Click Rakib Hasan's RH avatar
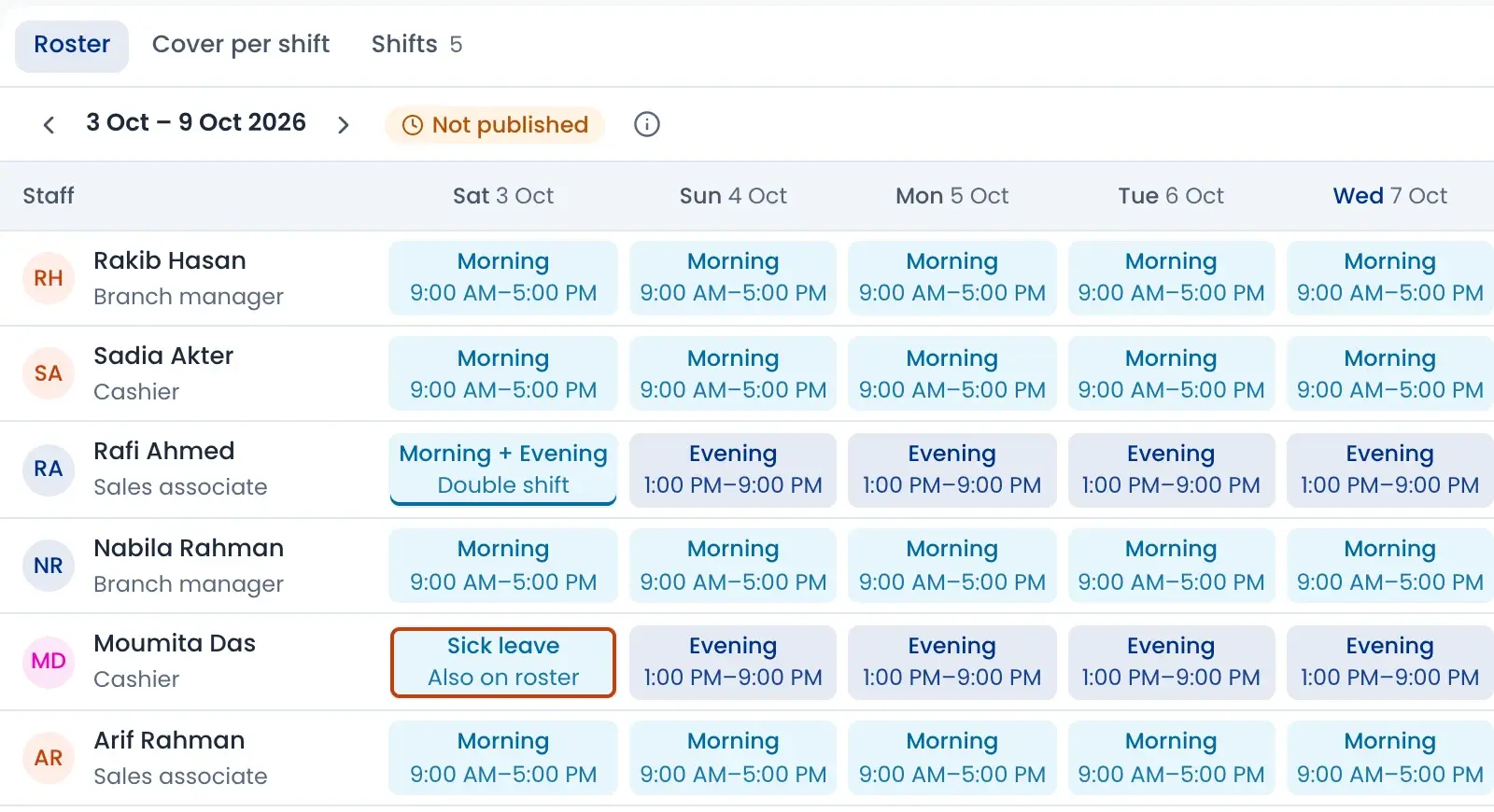The height and width of the screenshot is (812, 1494). pyautogui.click(x=49, y=278)
